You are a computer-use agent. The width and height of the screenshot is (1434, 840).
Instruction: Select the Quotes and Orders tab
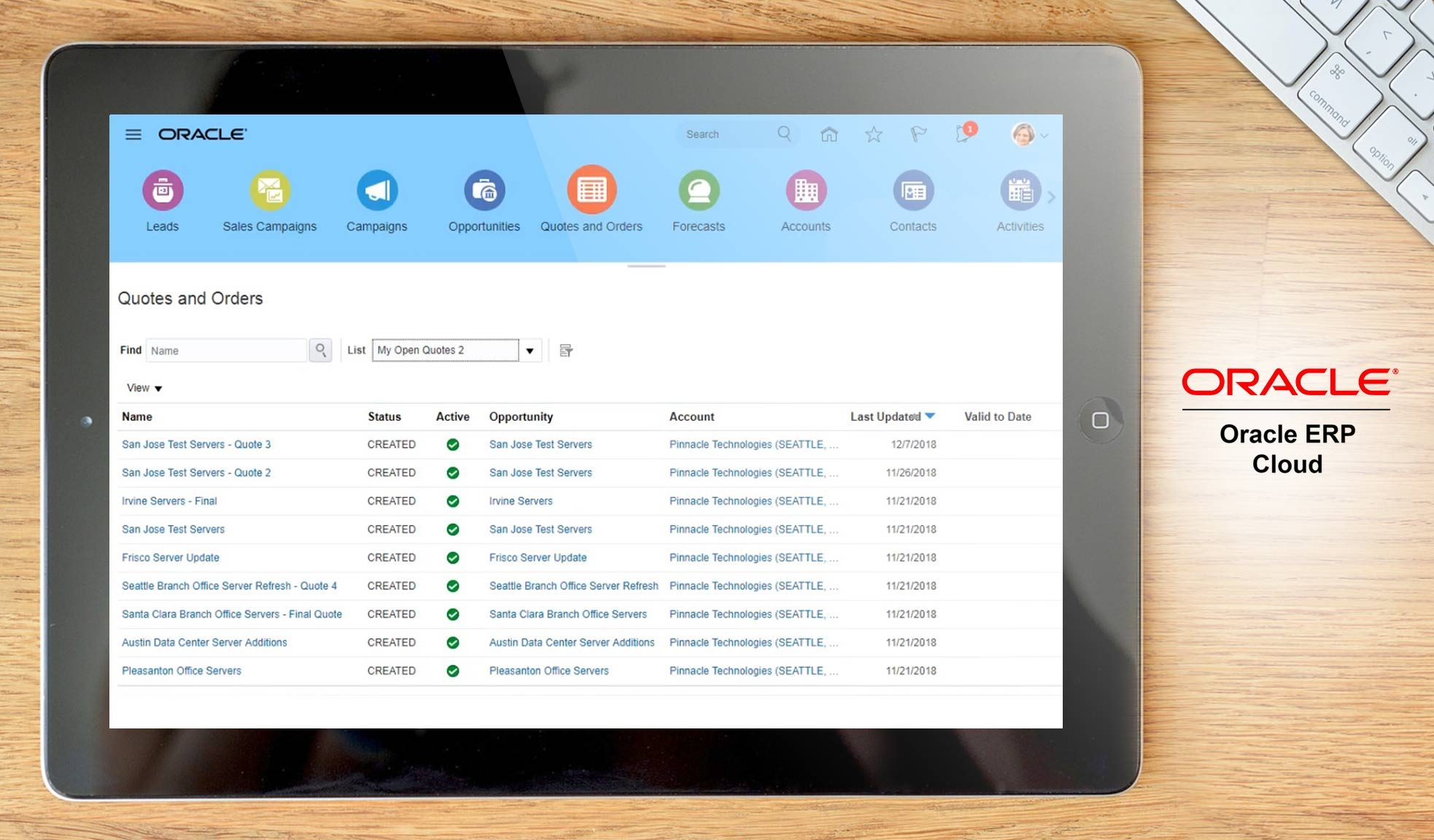(x=591, y=192)
